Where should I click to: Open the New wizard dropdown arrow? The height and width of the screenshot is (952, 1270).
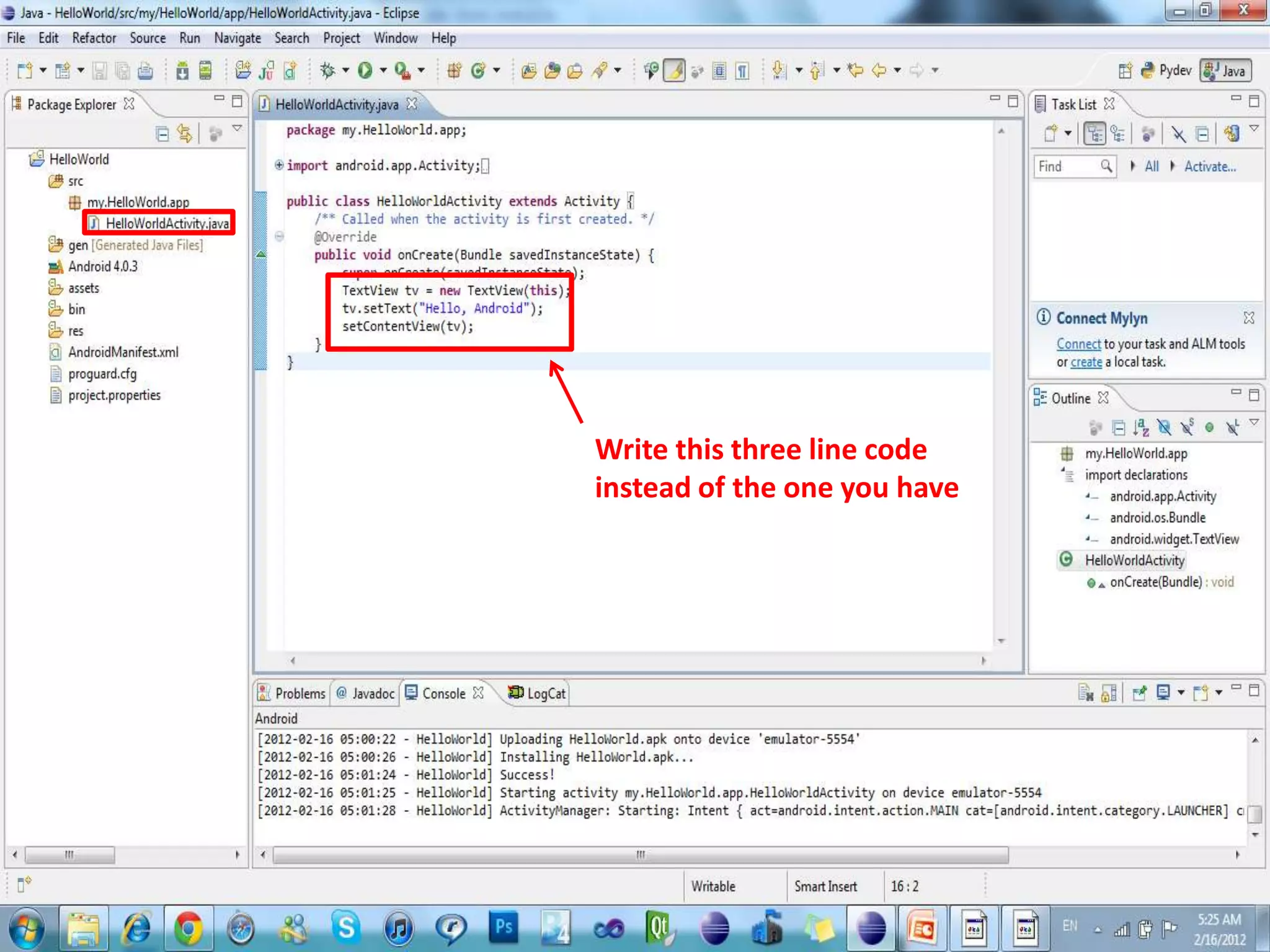pyautogui.click(x=43, y=71)
